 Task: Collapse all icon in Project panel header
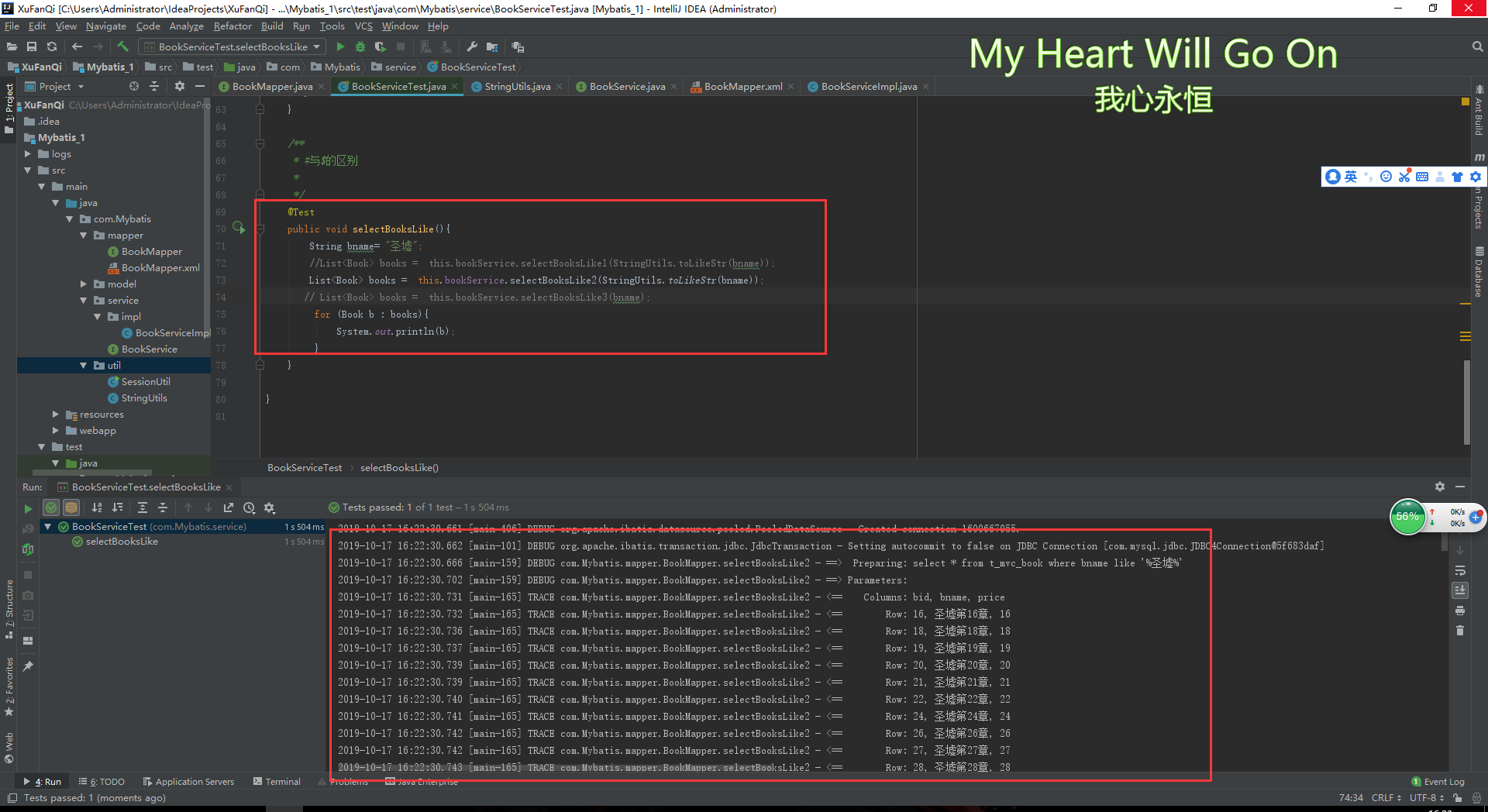[x=154, y=87]
